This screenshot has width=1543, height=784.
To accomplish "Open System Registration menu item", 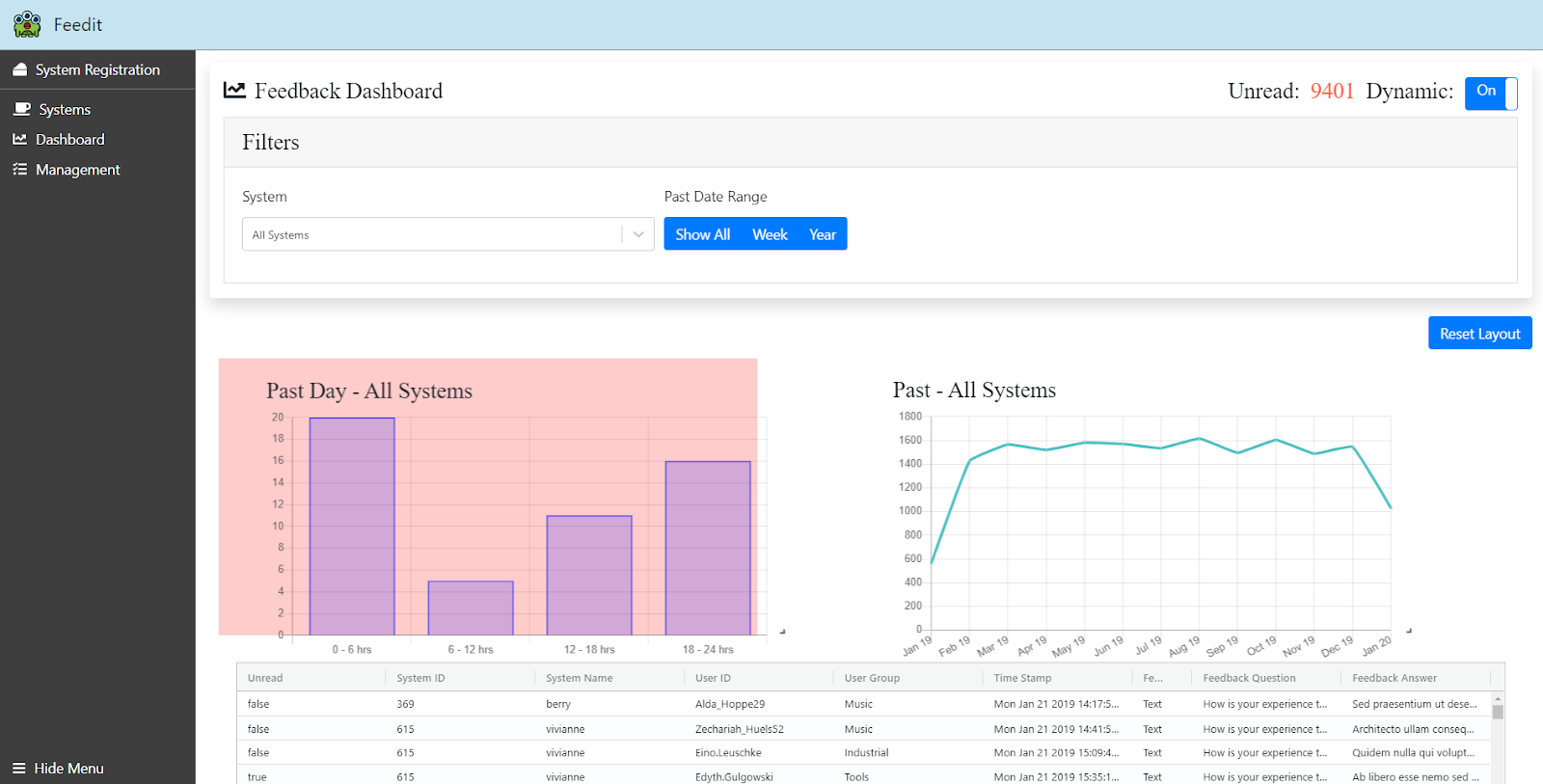I will (x=97, y=69).
